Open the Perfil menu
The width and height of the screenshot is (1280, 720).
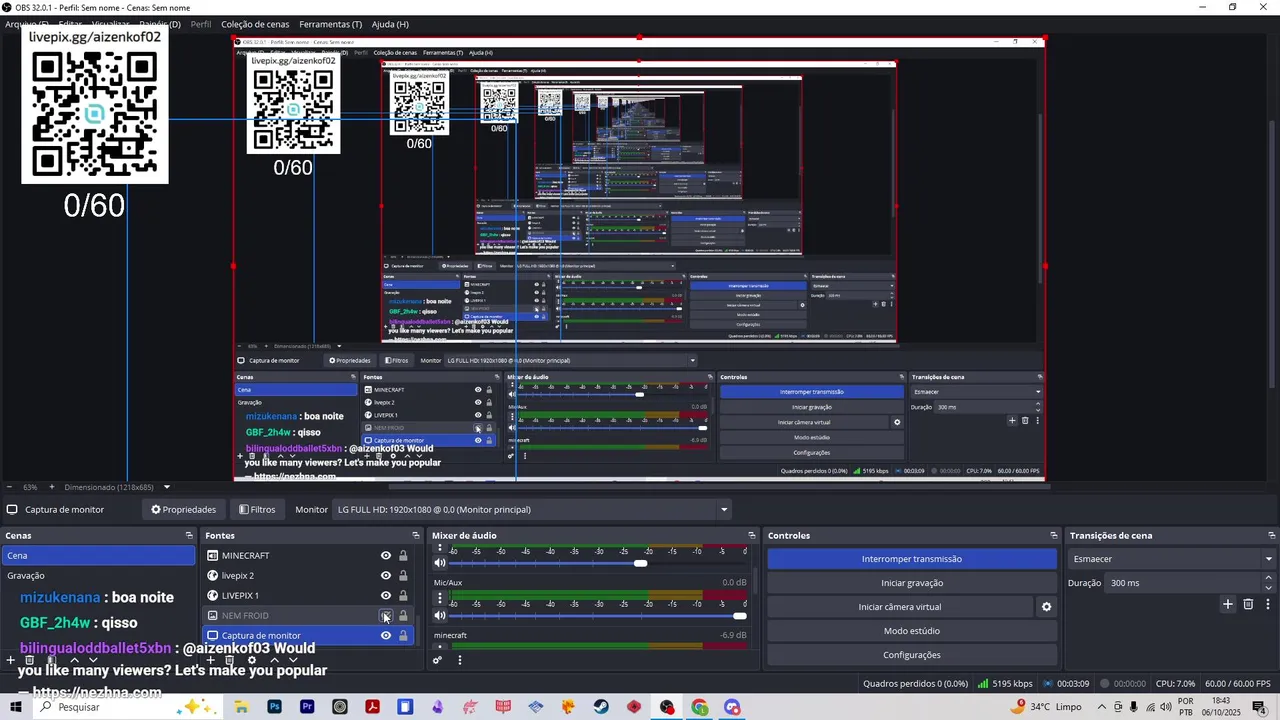pos(201,24)
